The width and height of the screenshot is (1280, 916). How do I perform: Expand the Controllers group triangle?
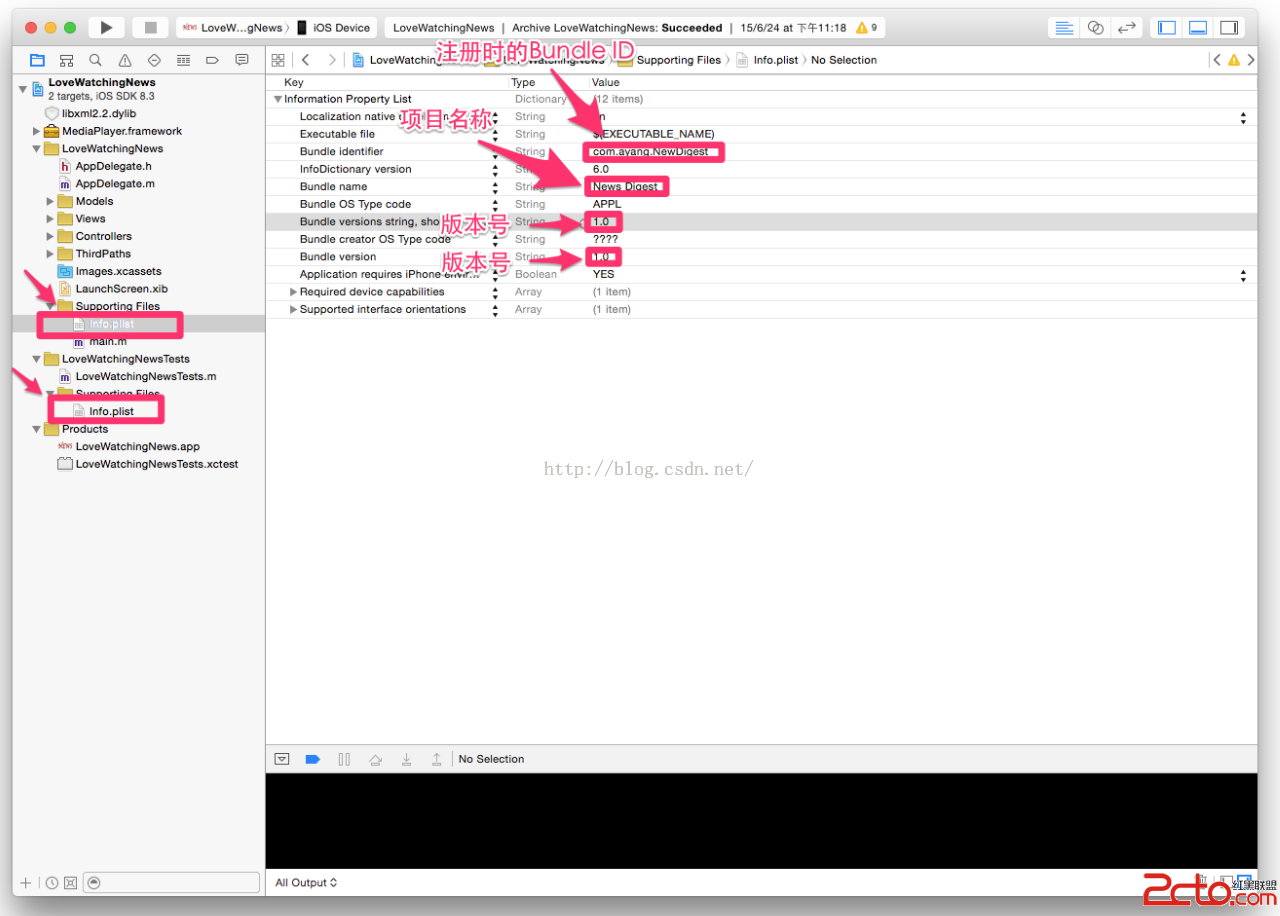tap(51, 236)
